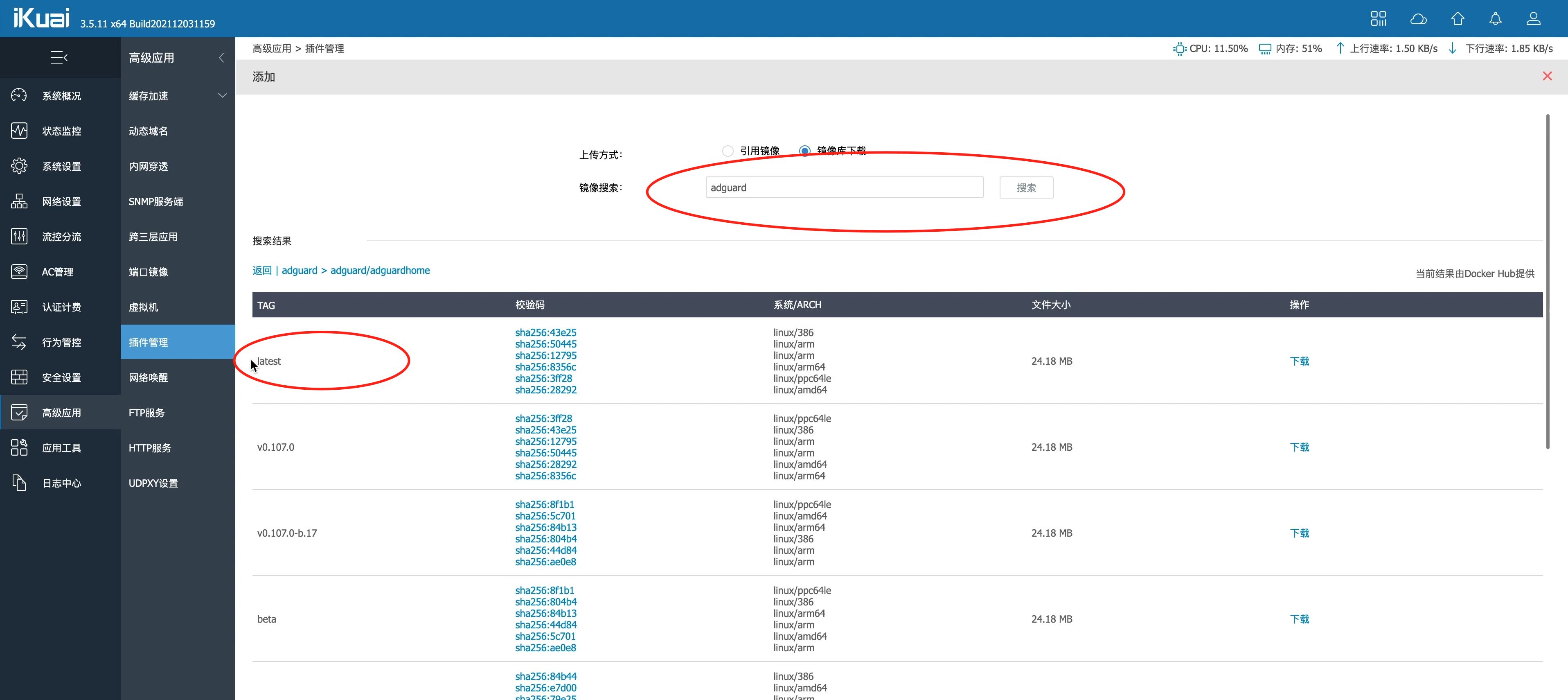Open 虚拟机 in submenu
1568x700 pixels.
point(143,307)
